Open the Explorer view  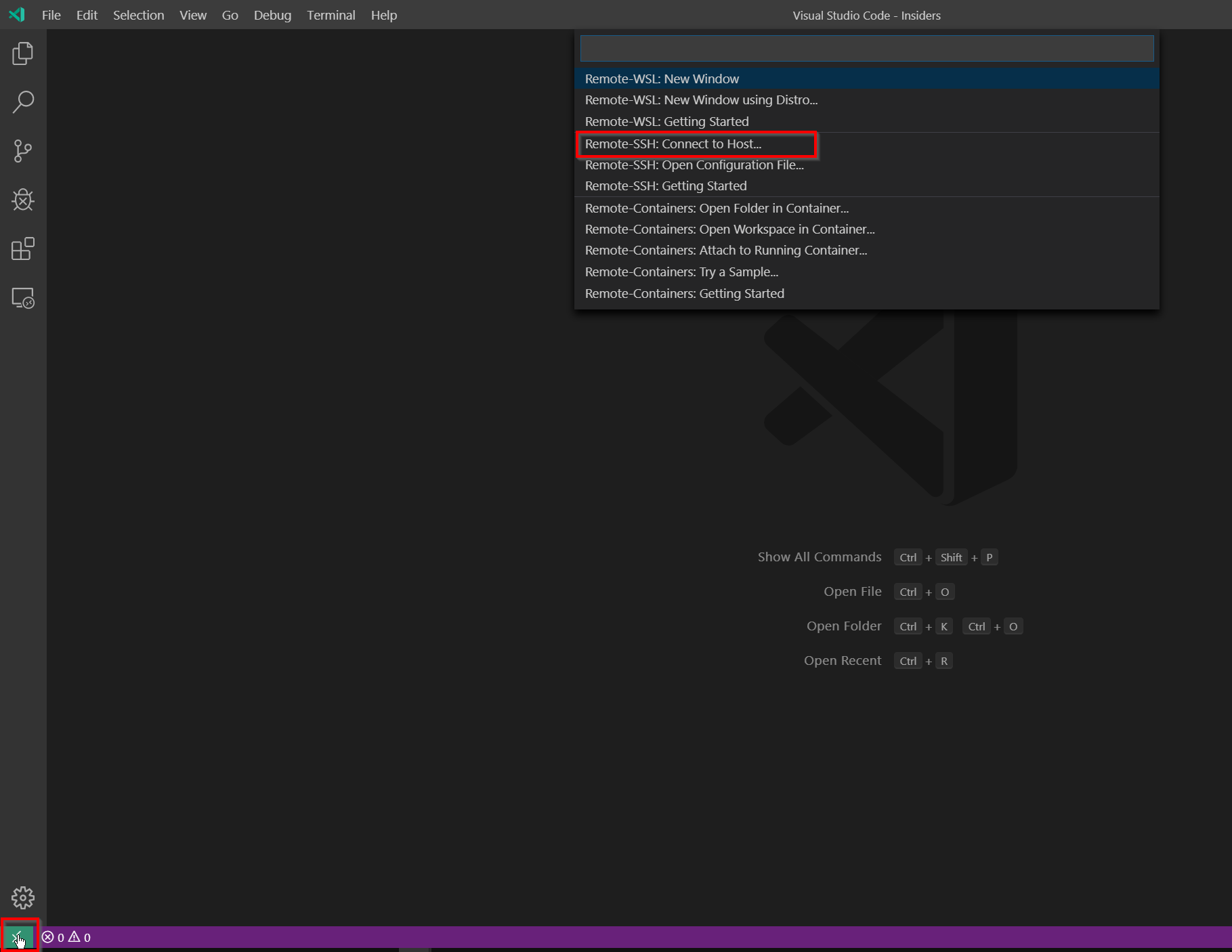[x=22, y=54]
